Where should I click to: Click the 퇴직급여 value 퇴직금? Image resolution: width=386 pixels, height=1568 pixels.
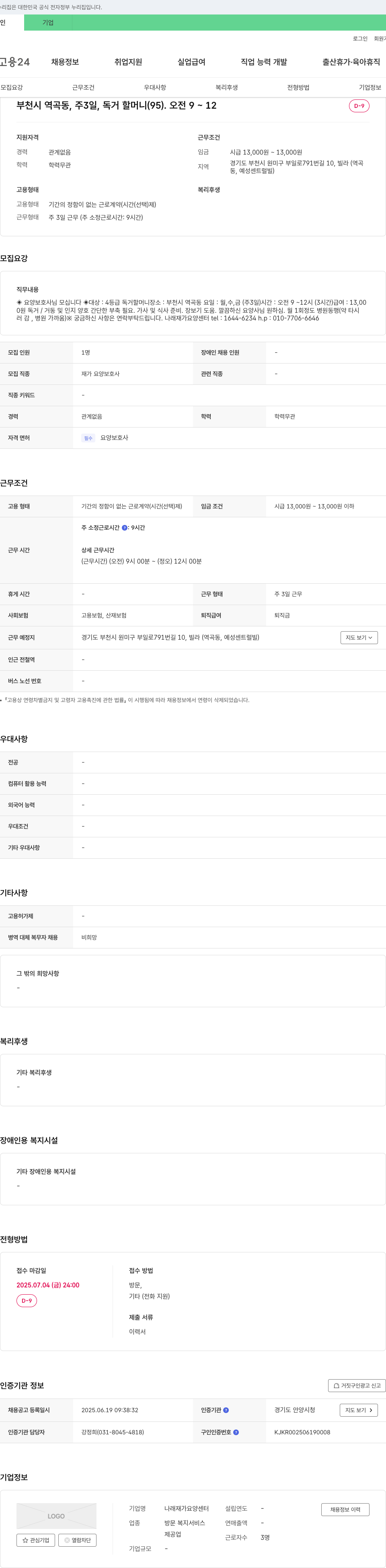pos(282,616)
